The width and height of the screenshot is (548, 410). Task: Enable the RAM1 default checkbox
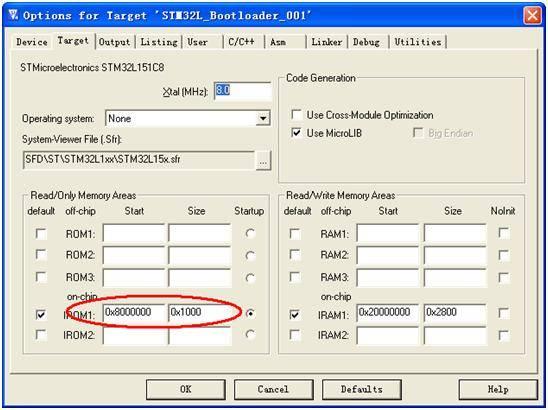pyautogui.click(x=295, y=233)
